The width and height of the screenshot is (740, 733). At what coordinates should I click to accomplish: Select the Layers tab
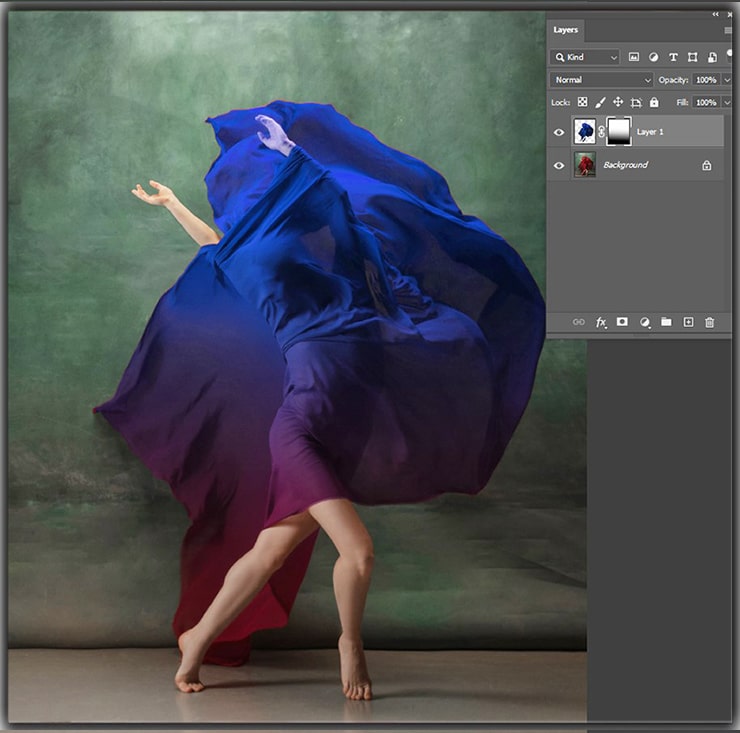(565, 30)
